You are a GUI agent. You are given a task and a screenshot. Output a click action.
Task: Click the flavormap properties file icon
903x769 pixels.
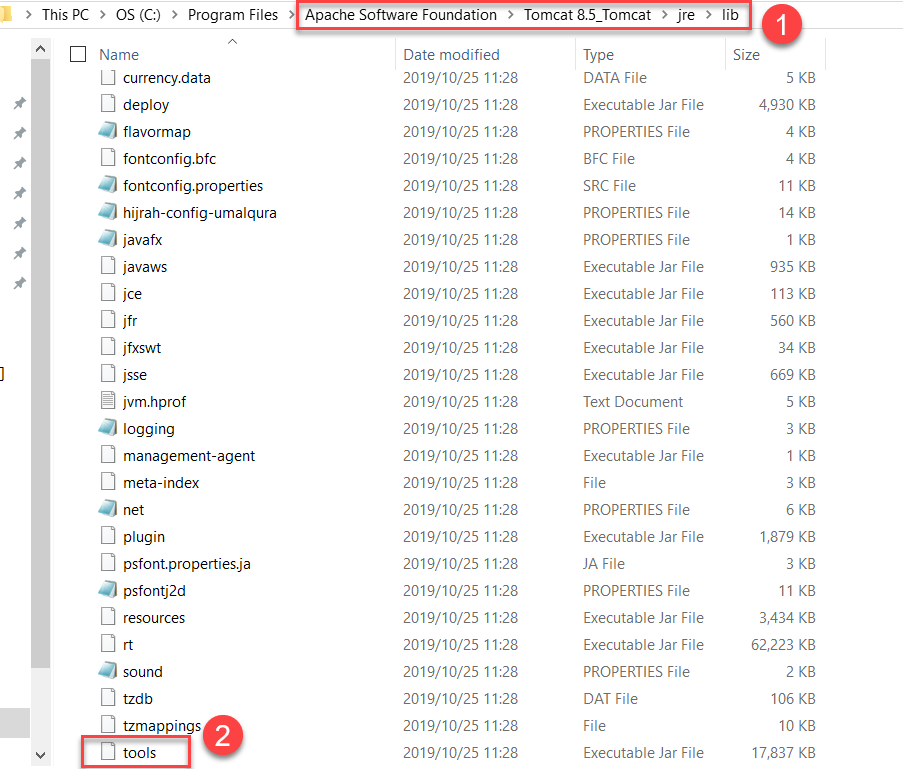click(x=108, y=131)
